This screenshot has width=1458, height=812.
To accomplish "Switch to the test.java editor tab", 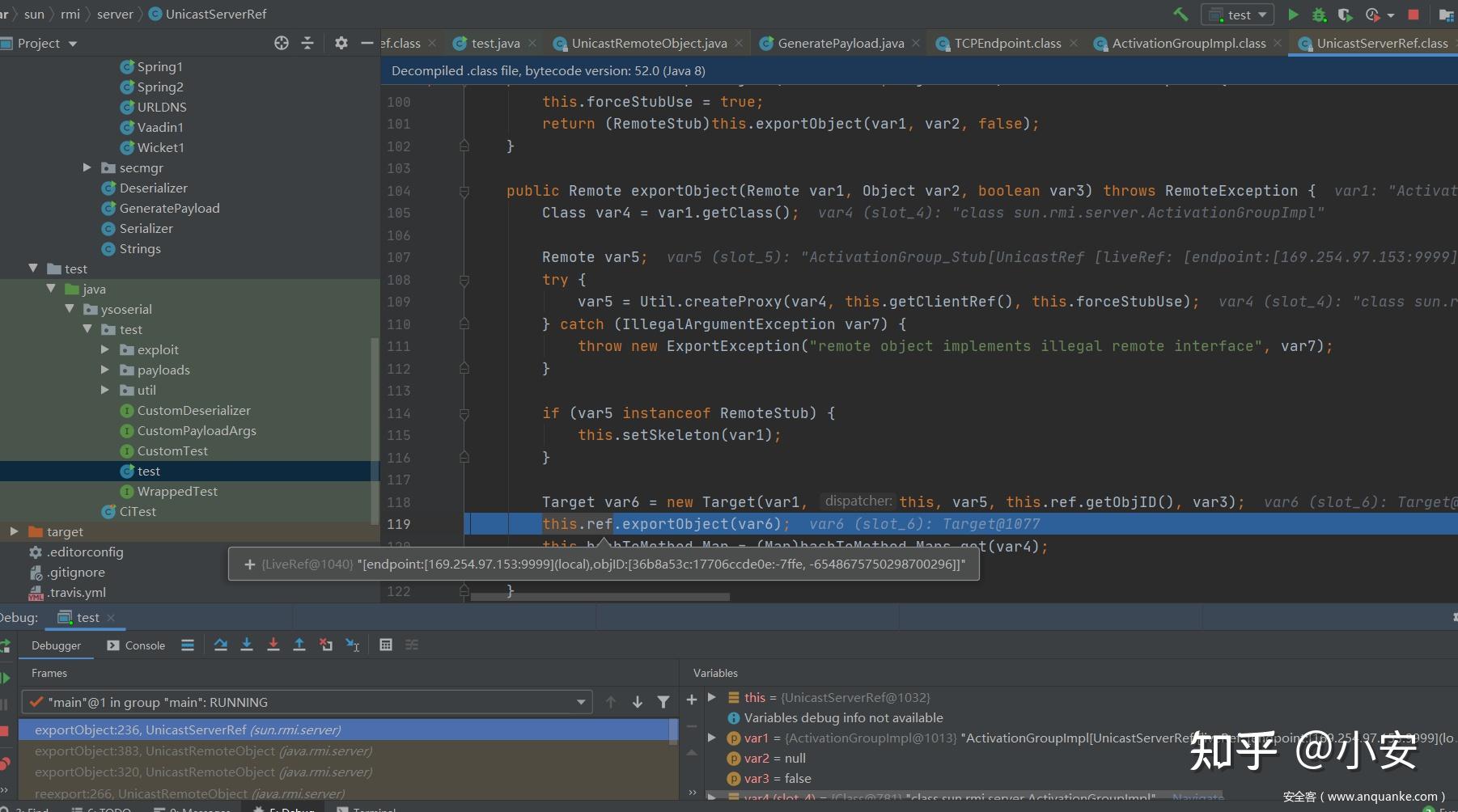I will (495, 43).
